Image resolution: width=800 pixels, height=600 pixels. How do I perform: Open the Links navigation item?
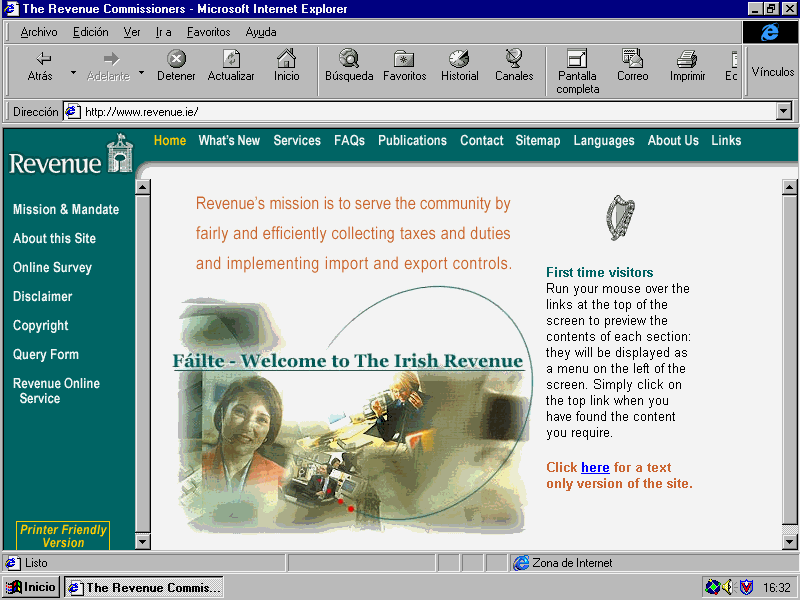[726, 140]
